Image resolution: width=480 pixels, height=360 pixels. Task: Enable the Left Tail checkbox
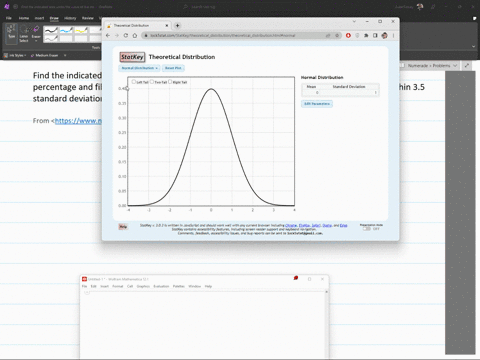point(134,82)
